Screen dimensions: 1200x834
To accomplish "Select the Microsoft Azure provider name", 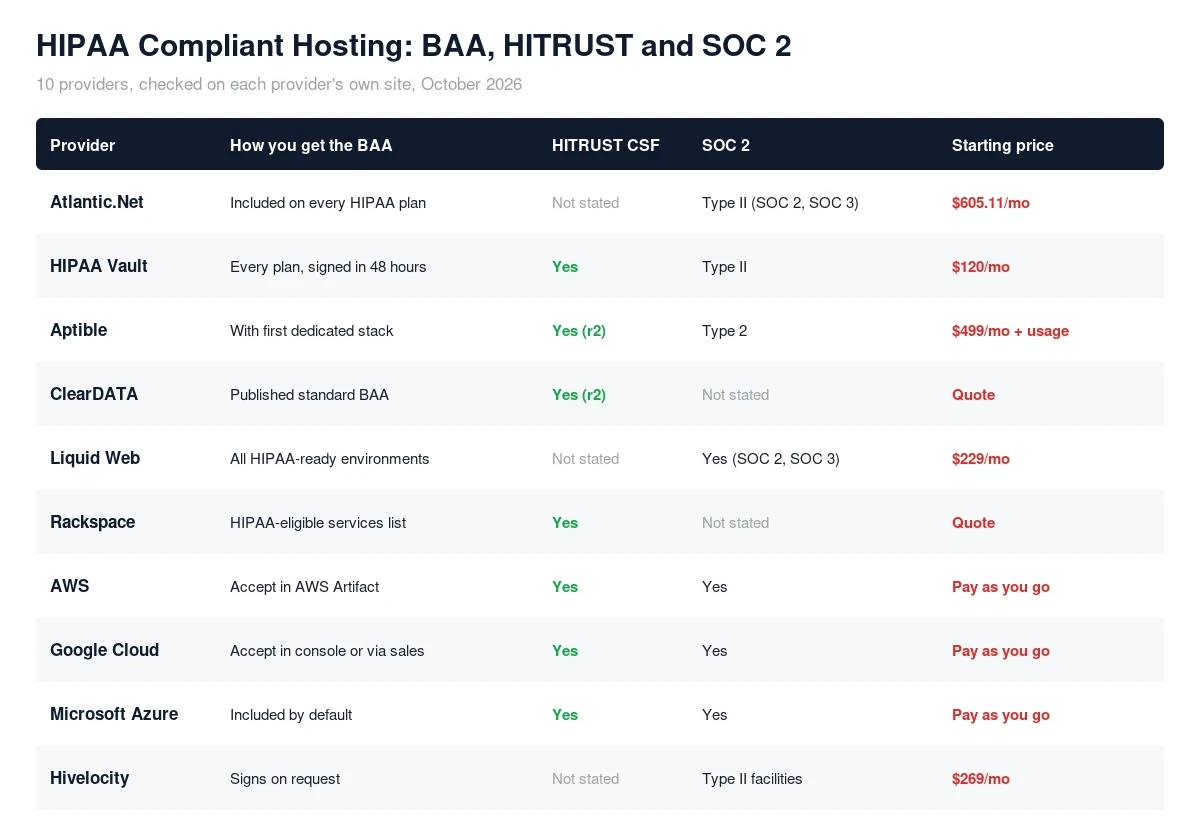I will point(114,714).
